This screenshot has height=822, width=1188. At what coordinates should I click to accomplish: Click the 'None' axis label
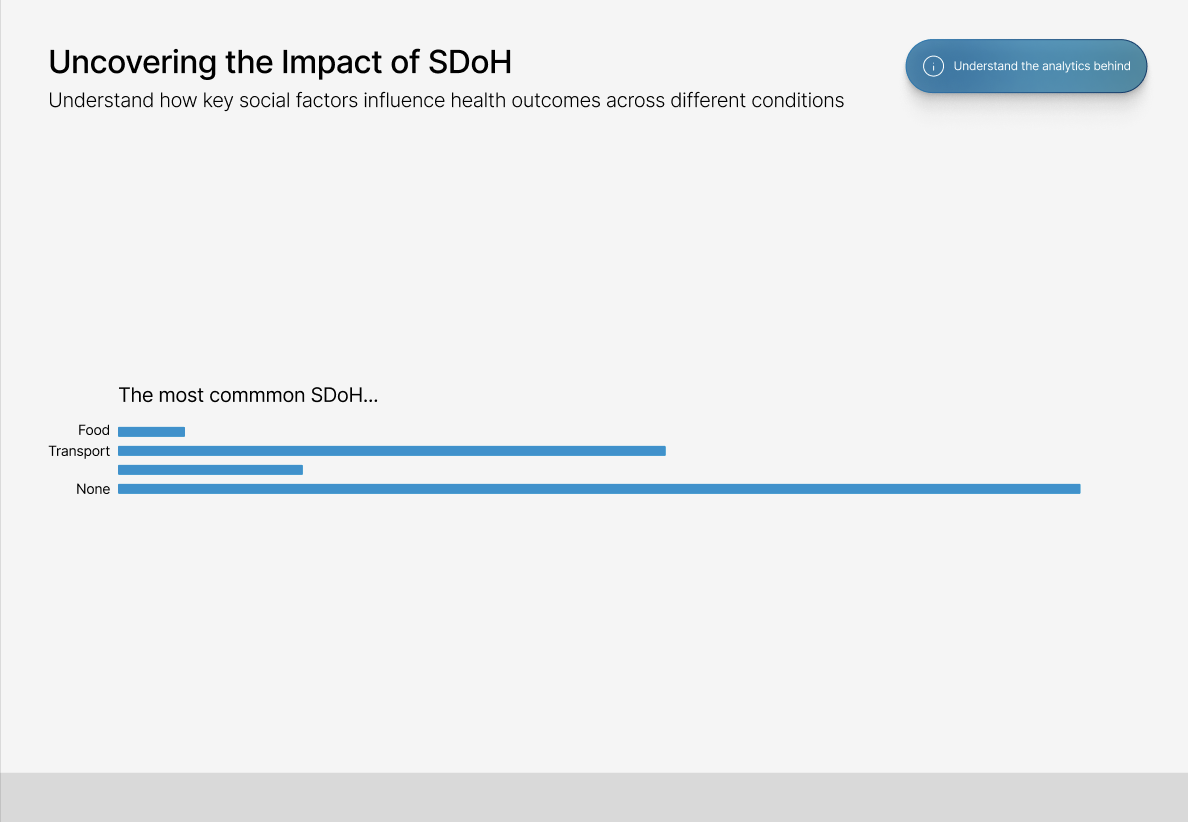tap(93, 489)
